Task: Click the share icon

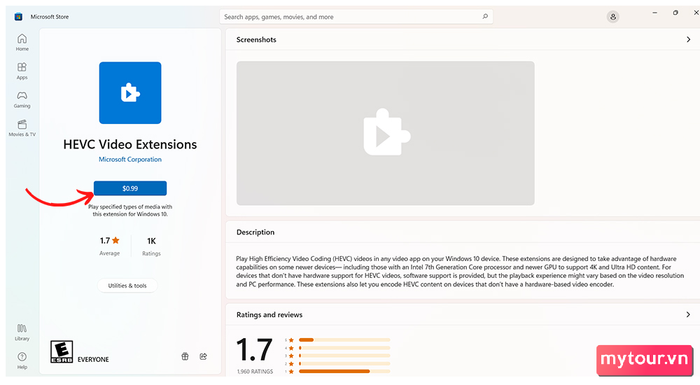Action: click(x=203, y=356)
